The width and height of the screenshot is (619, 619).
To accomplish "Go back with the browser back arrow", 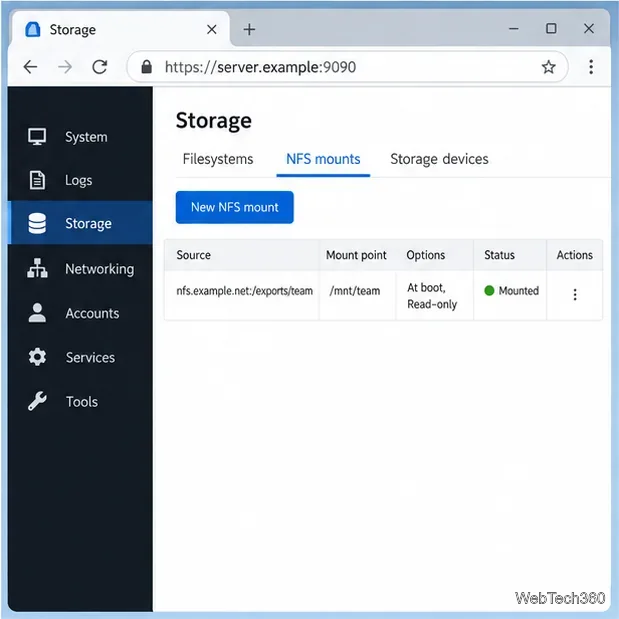I will pyautogui.click(x=30, y=67).
